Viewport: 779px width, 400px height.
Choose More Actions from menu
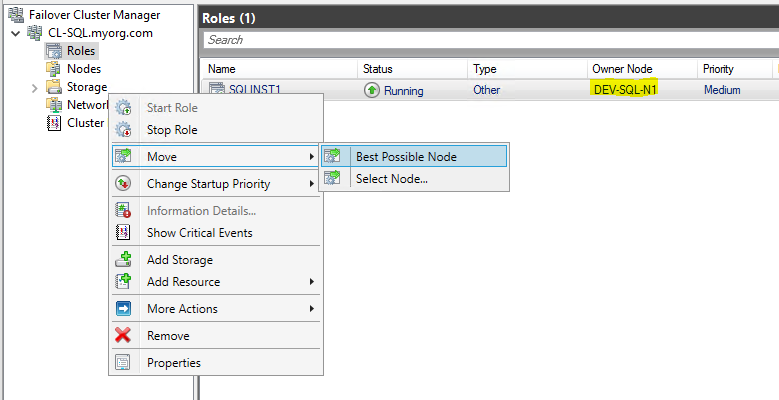pyautogui.click(x=216, y=309)
